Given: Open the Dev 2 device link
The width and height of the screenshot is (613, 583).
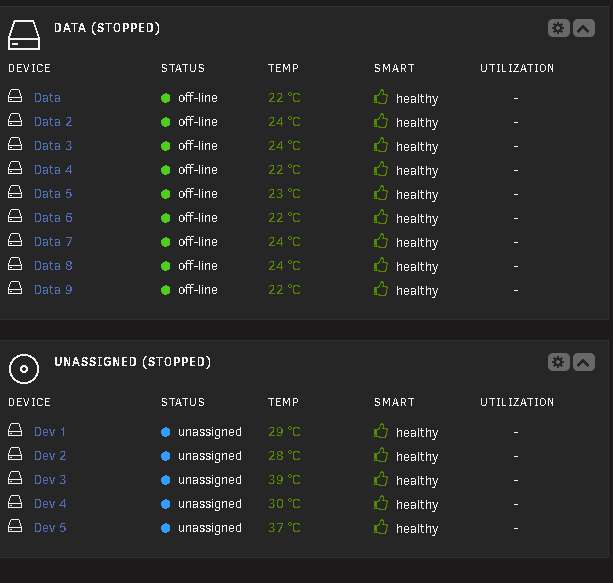Looking at the screenshot, I should coord(50,456).
